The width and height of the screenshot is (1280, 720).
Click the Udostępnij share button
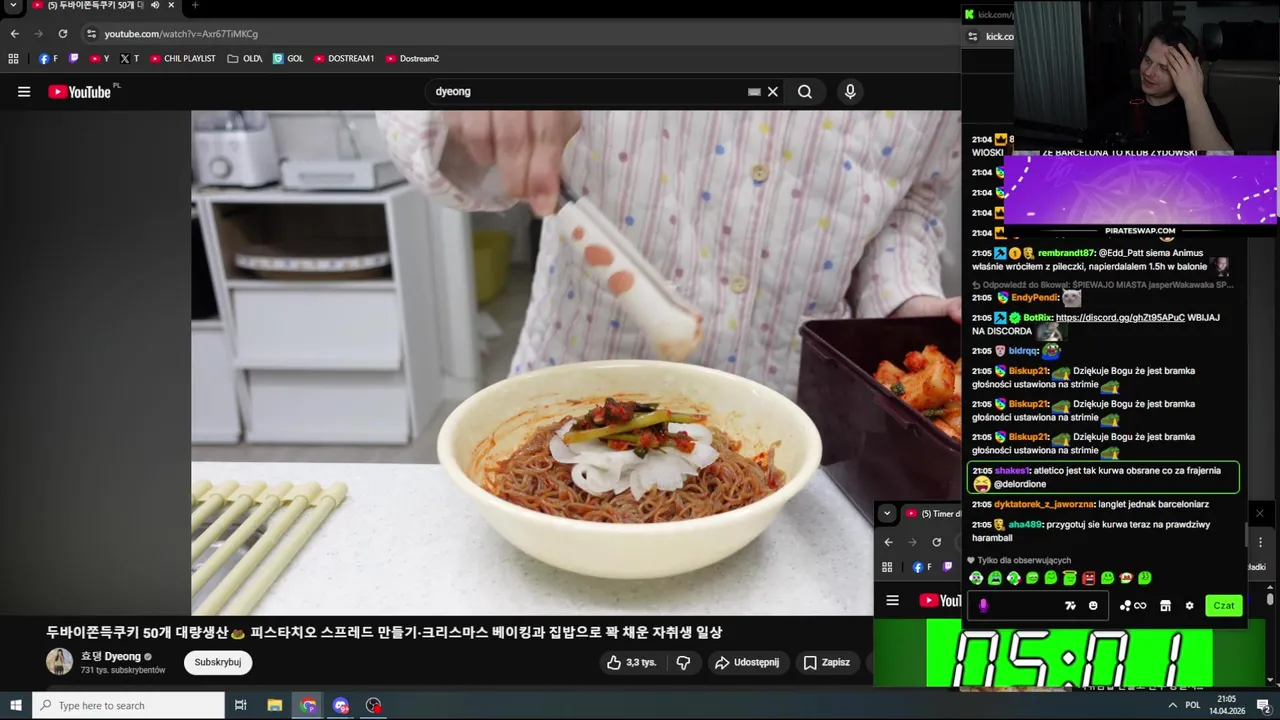[x=747, y=662]
